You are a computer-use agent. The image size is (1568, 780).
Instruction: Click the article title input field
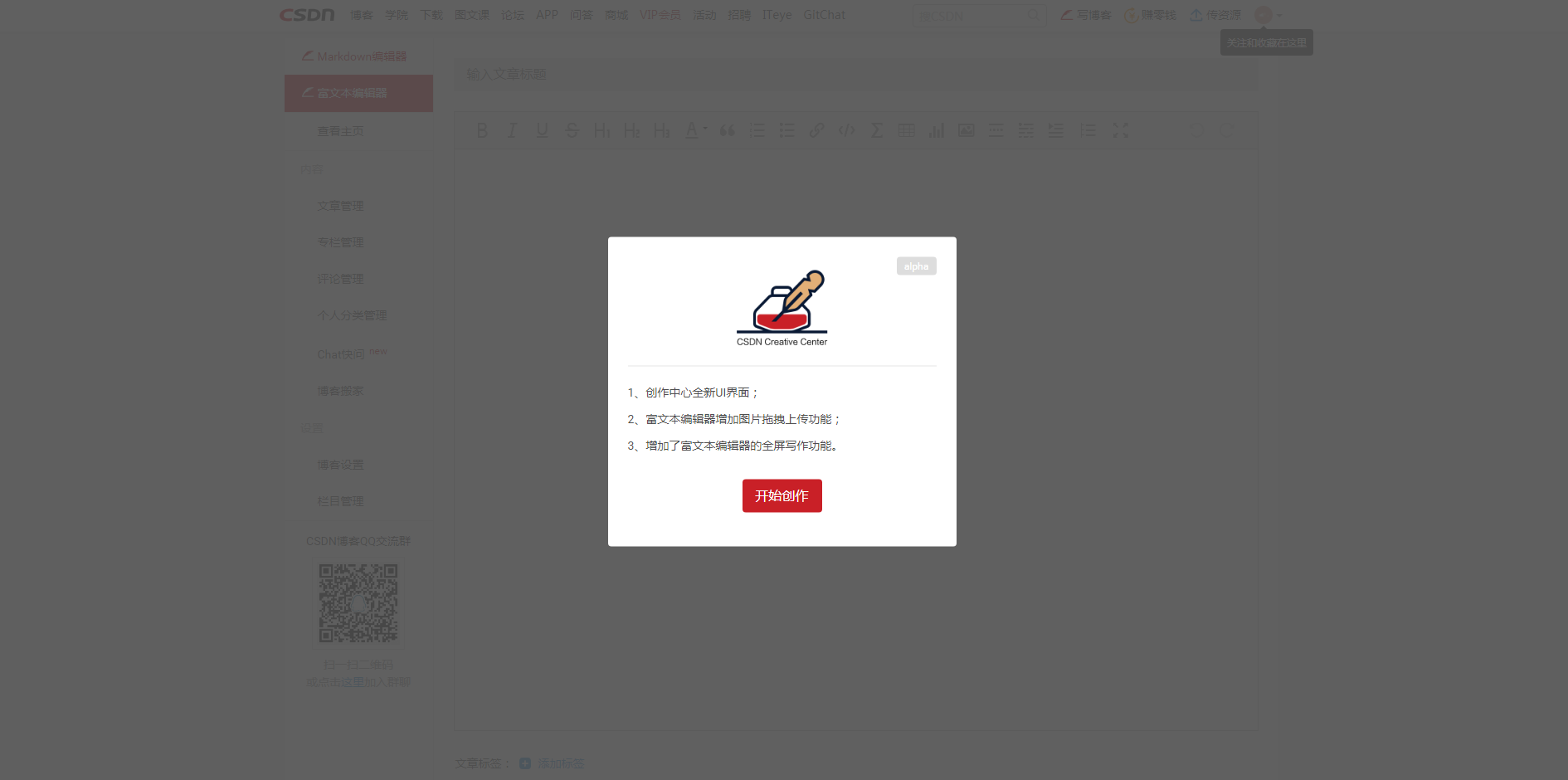point(855,74)
